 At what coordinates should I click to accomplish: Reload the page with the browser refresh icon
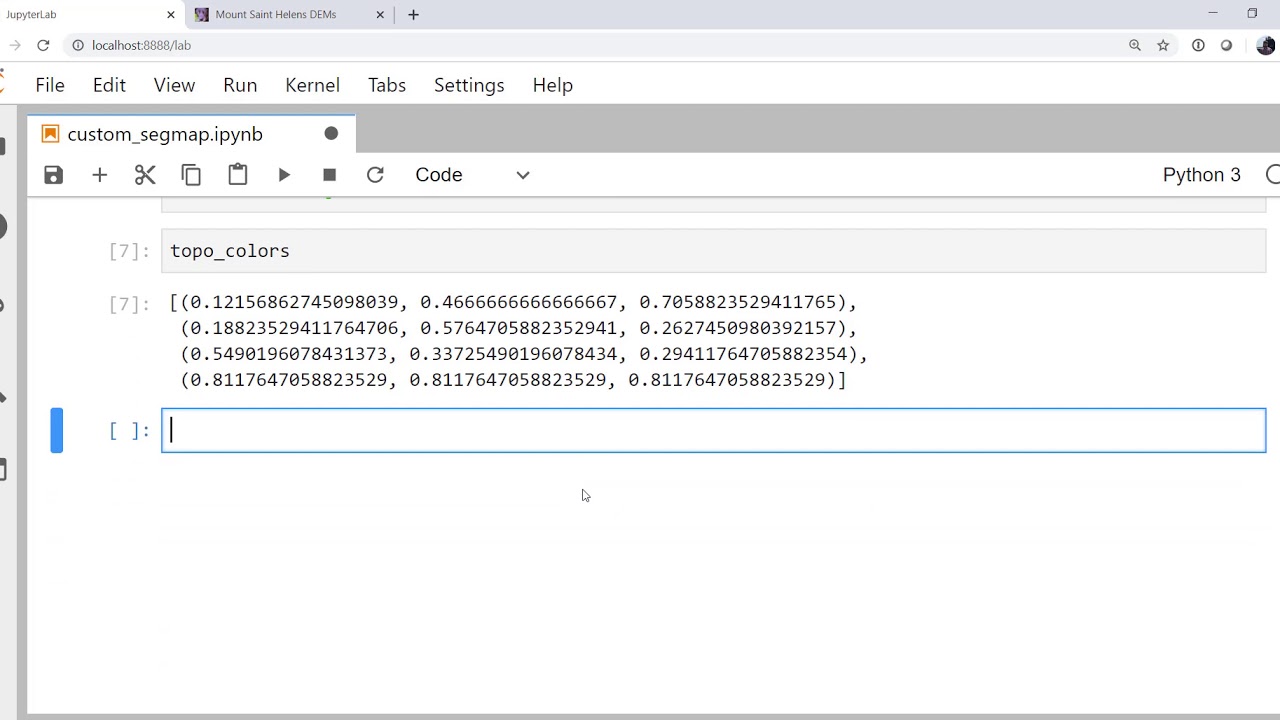(43, 45)
